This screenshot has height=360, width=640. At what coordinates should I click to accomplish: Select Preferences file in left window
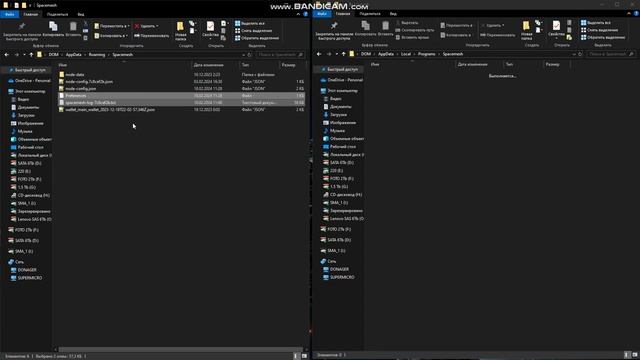[x=181, y=96]
